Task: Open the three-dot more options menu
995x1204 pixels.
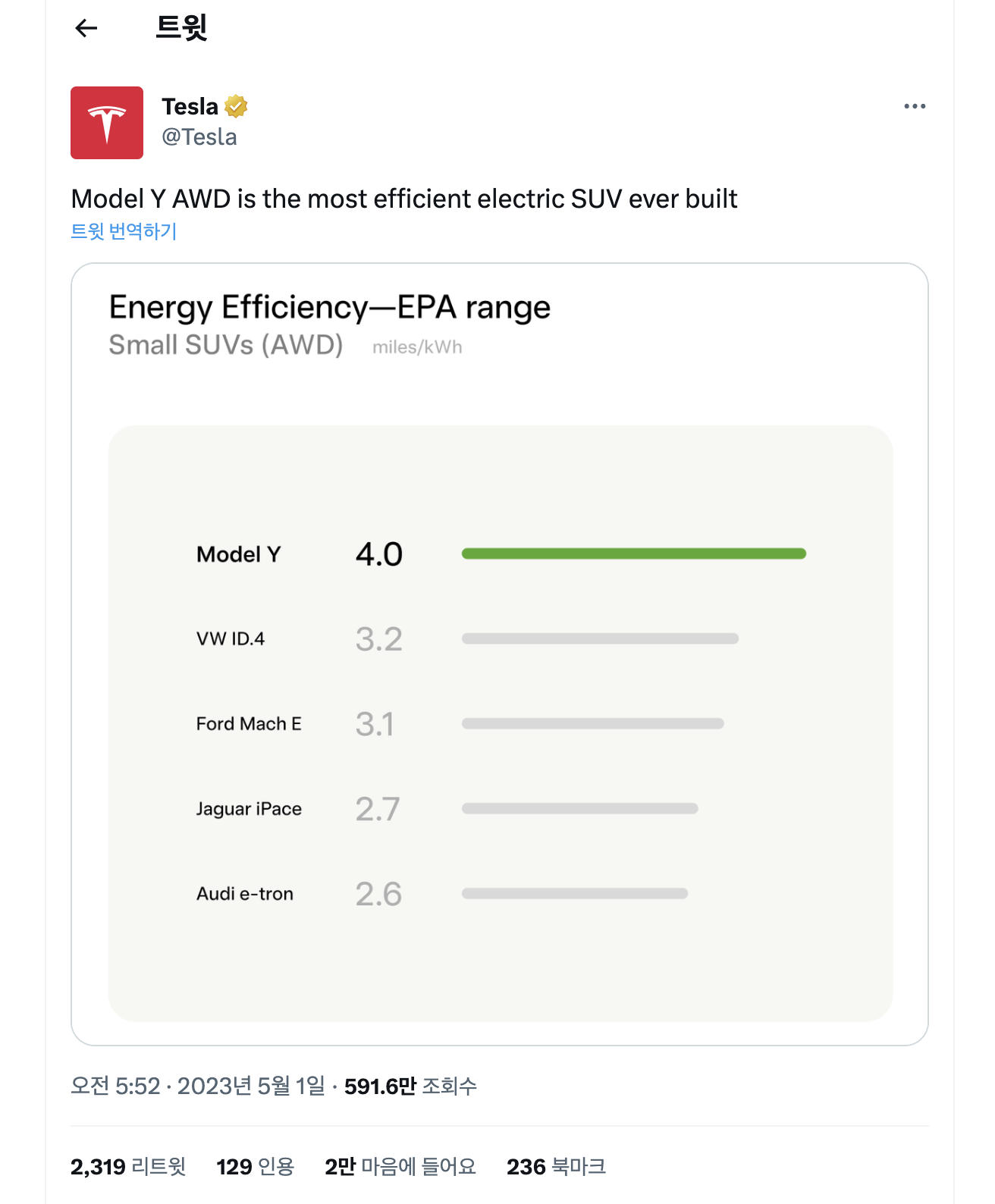Action: (x=915, y=106)
